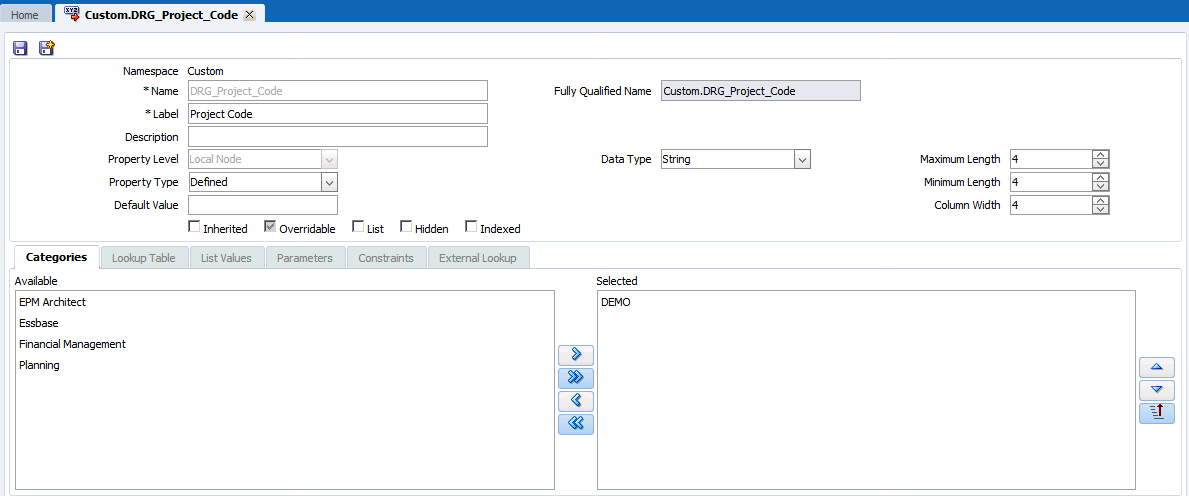The height and width of the screenshot is (496, 1189).
Task: Move selected category to Selected list
Action: pos(576,355)
